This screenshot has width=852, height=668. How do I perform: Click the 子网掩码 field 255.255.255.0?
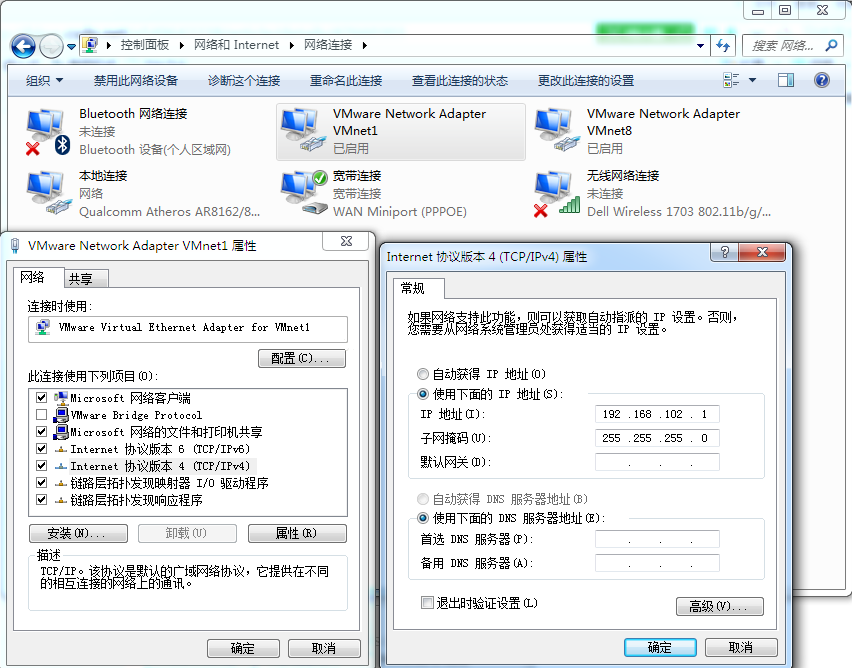[657, 438]
